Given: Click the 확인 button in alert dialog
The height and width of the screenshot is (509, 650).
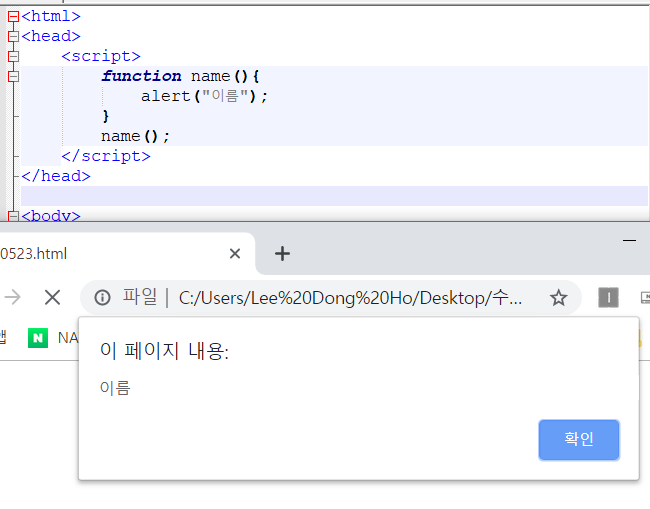Looking at the screenshot, I should [x=579, y=440].
